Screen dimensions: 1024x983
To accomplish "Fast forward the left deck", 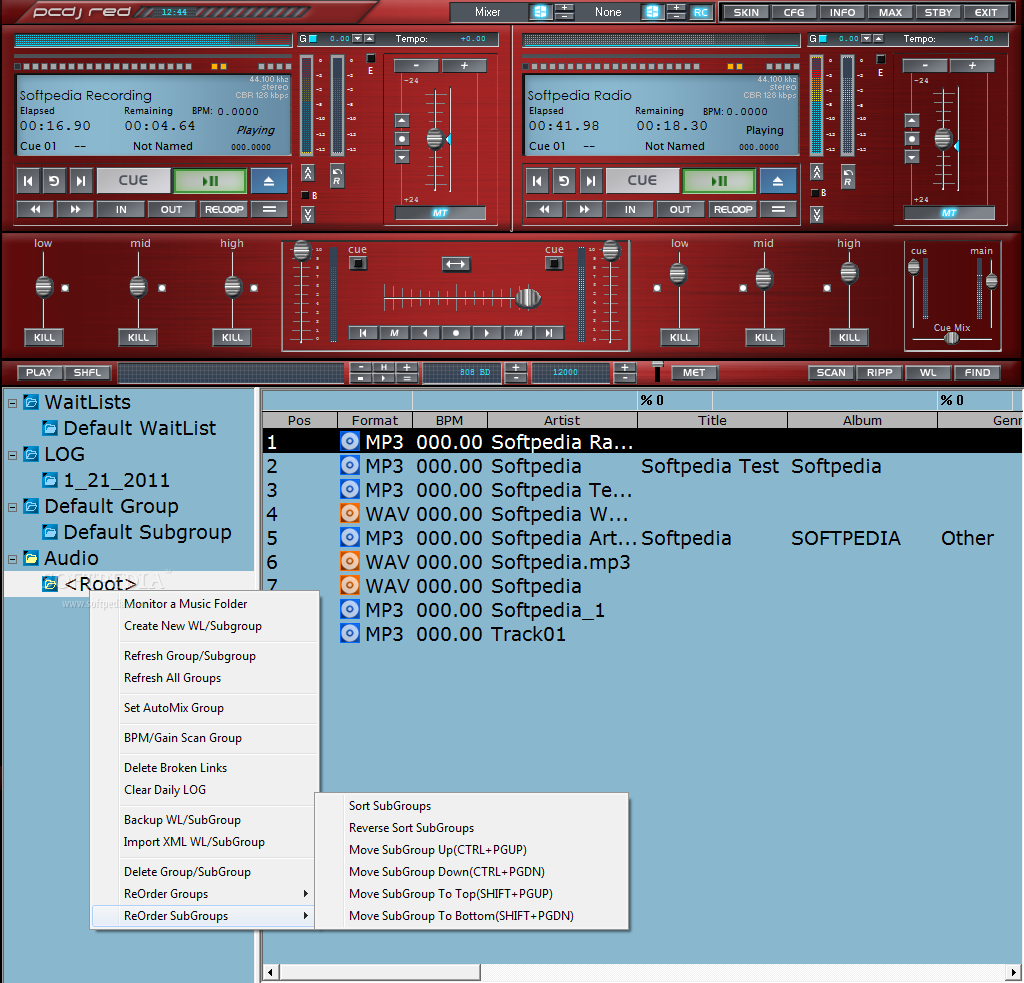I will point(75,209).
